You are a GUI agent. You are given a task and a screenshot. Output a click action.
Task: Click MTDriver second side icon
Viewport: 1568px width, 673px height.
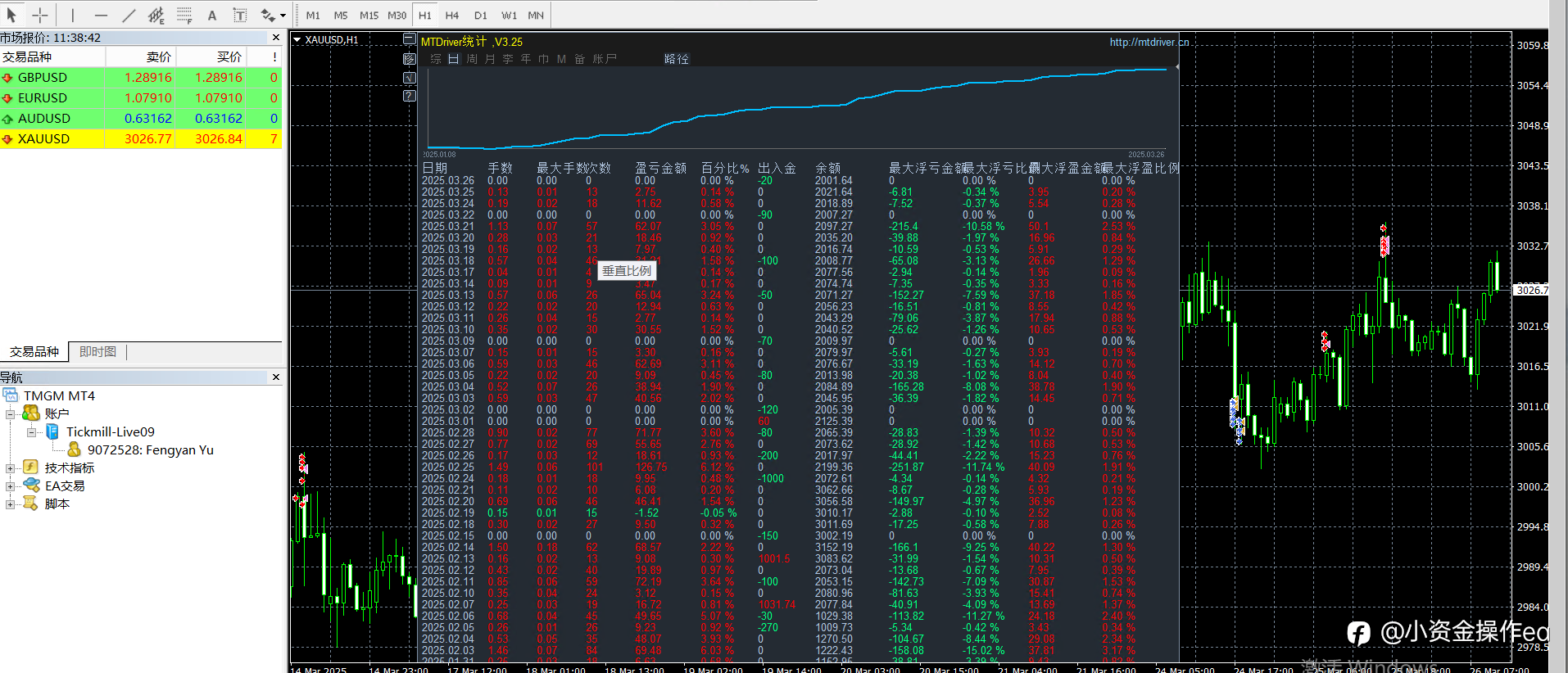click(x=410, y=59)
